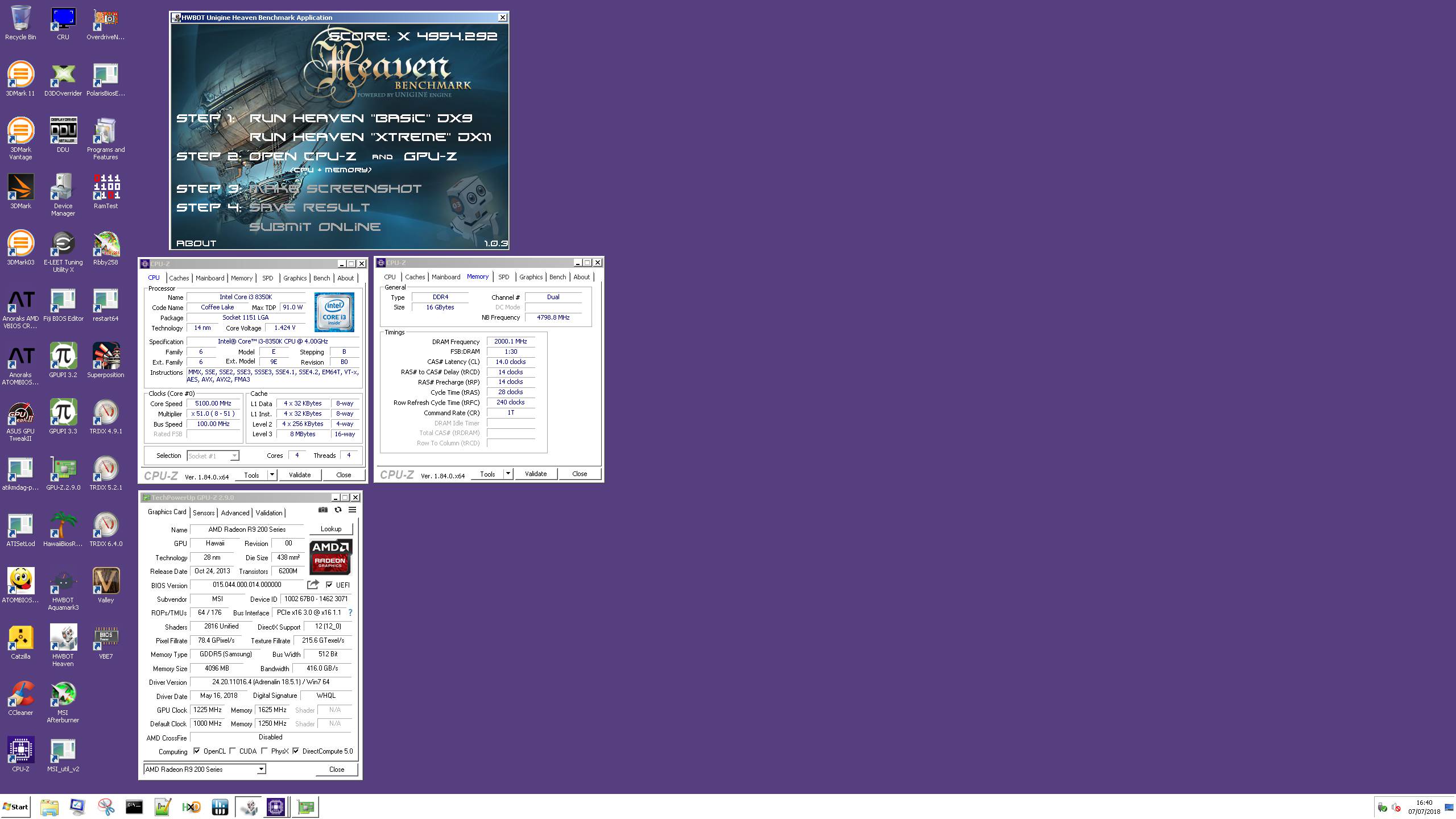
Task: Switch to Mainboard tab in left CPU-Z window
Action: (210, 278)
